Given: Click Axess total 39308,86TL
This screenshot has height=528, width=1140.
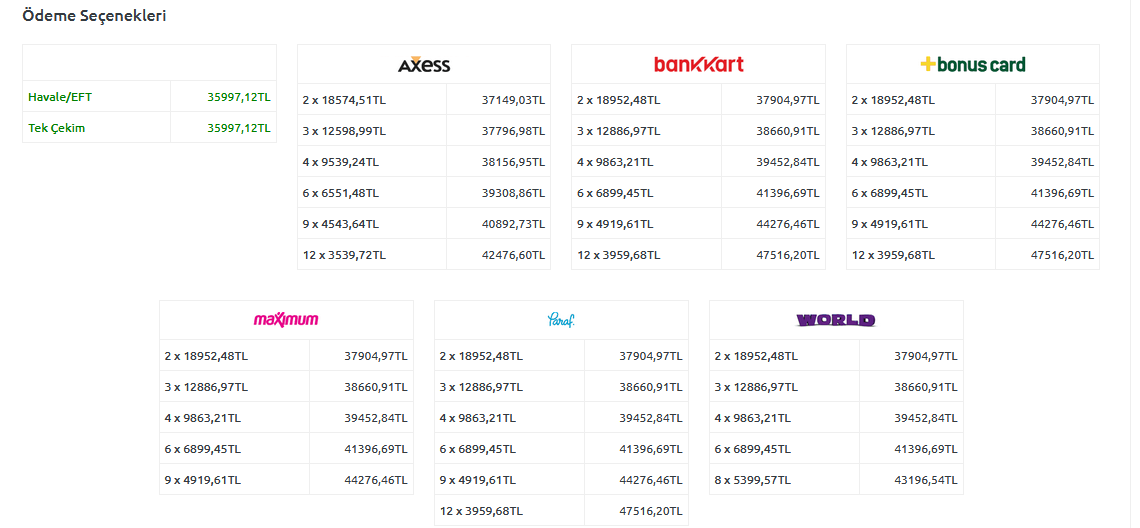Looking at the screenshot, I should (x=513, y=193).
